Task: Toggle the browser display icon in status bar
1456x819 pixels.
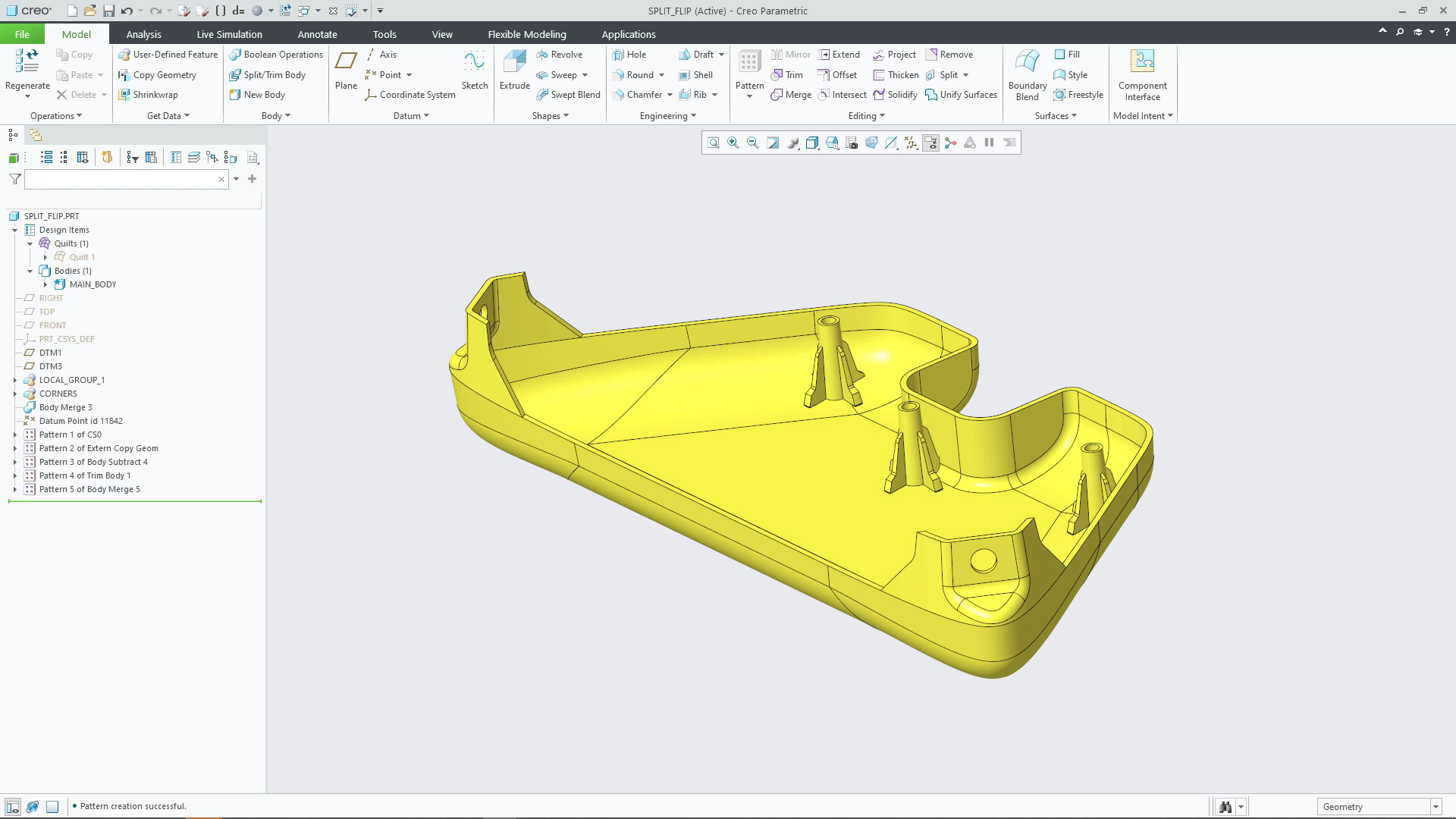Action: coord(33,807)
